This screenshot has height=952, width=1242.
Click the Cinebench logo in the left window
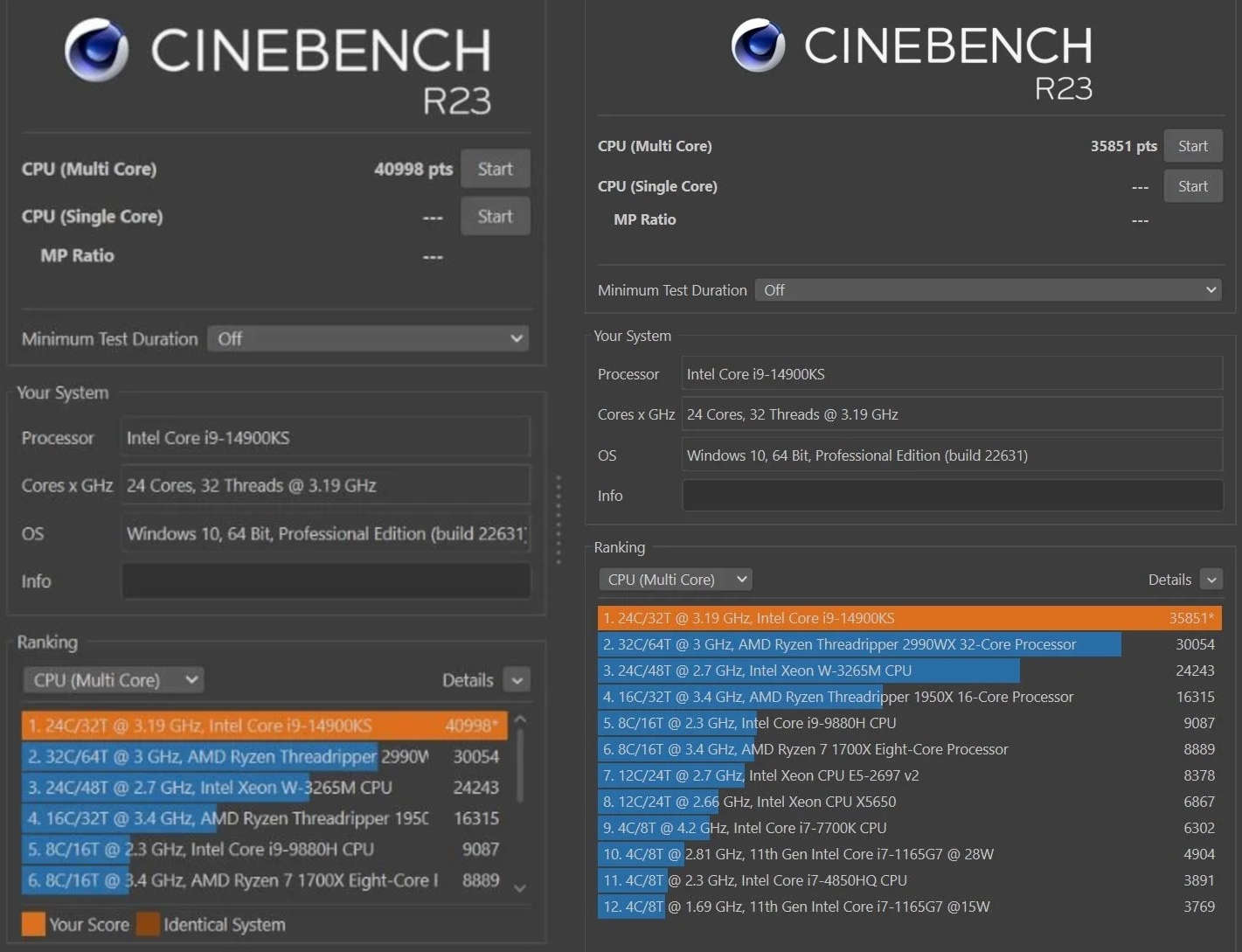[x=96, y=50]
